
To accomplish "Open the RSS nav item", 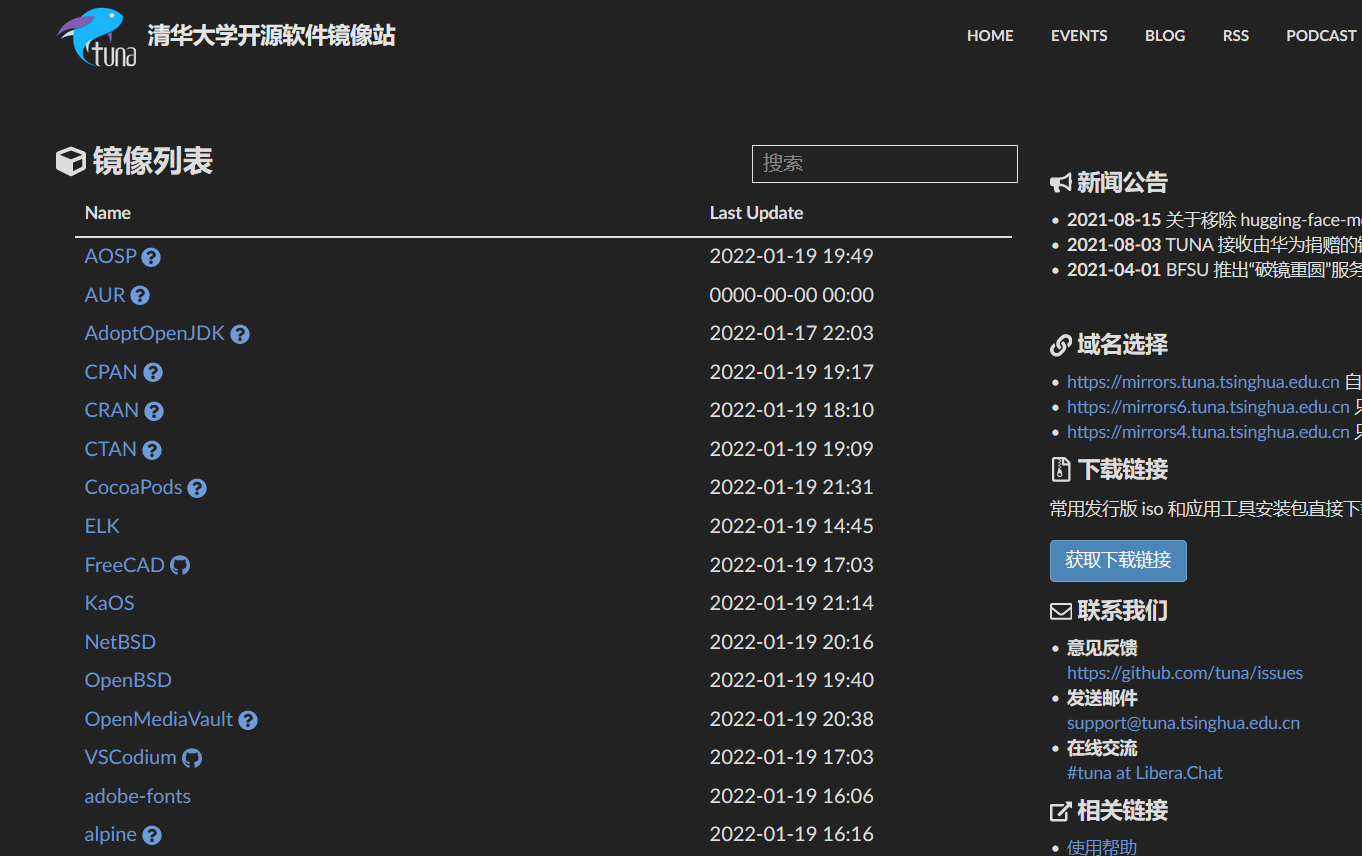I will tap(1236, 36).
